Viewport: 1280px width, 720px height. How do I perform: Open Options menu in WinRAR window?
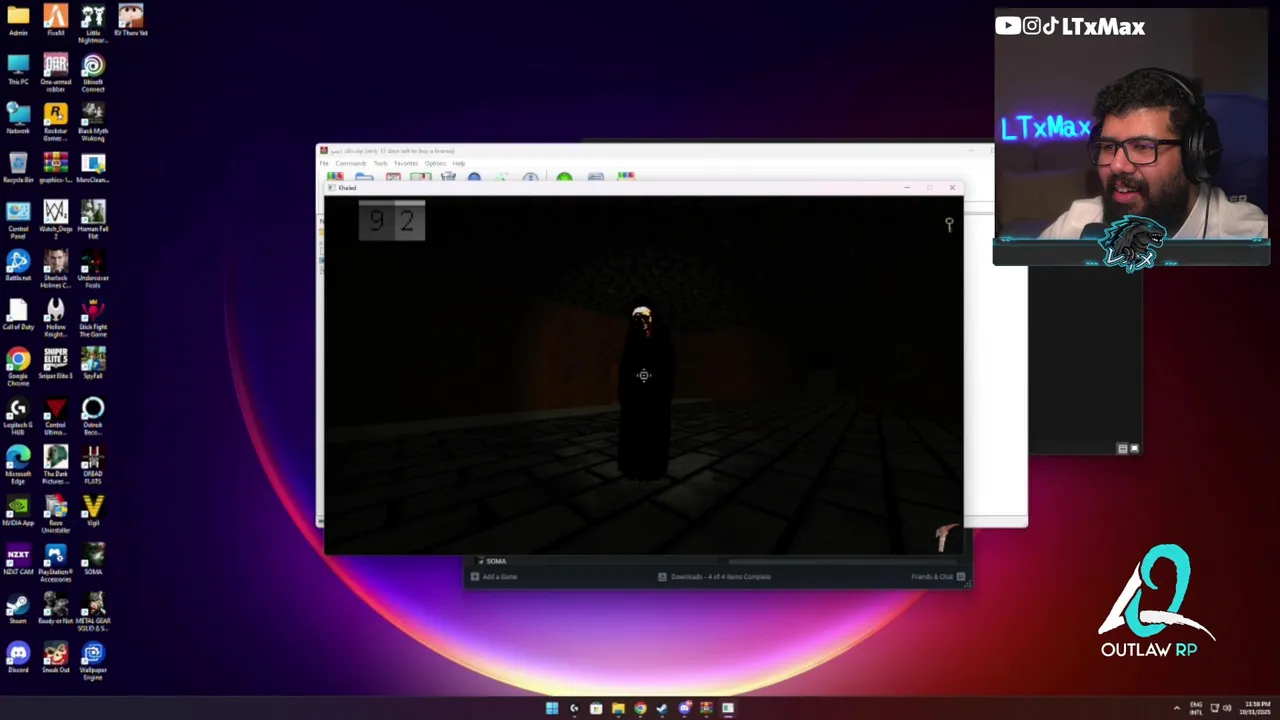pyautogui.click(x=435, y=163)
